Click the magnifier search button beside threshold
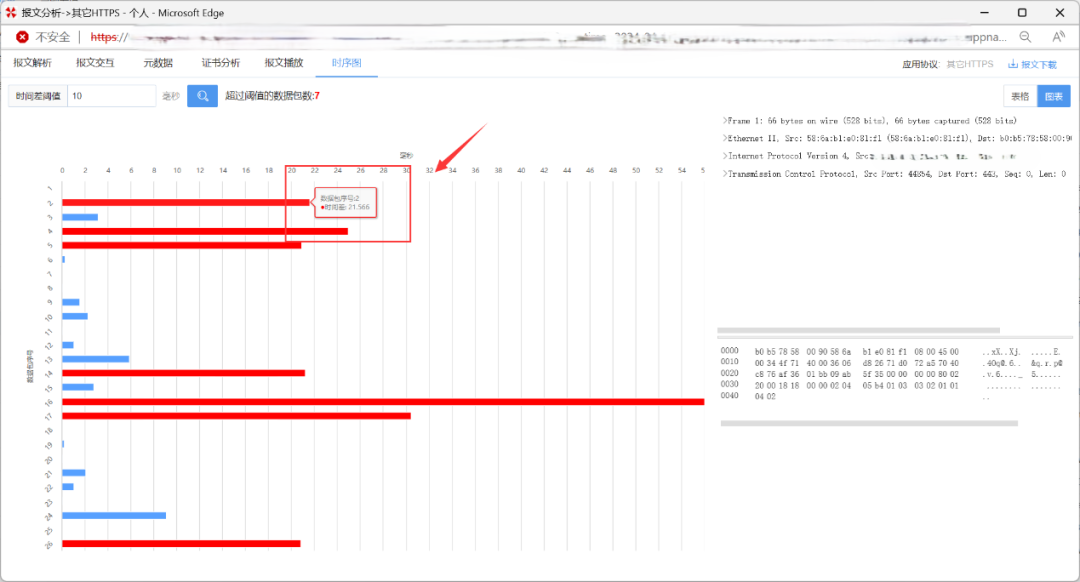 click(202, 96)
